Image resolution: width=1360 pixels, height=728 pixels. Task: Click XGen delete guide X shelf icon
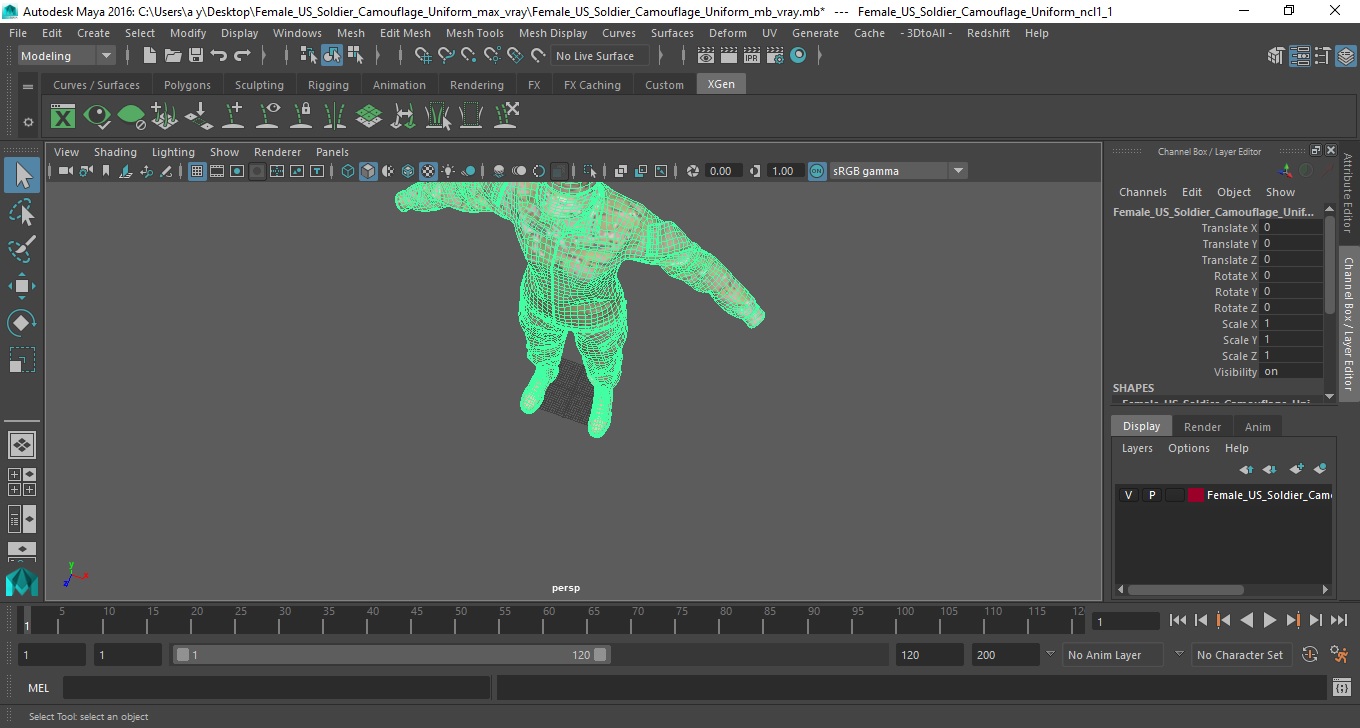(505, 117)
